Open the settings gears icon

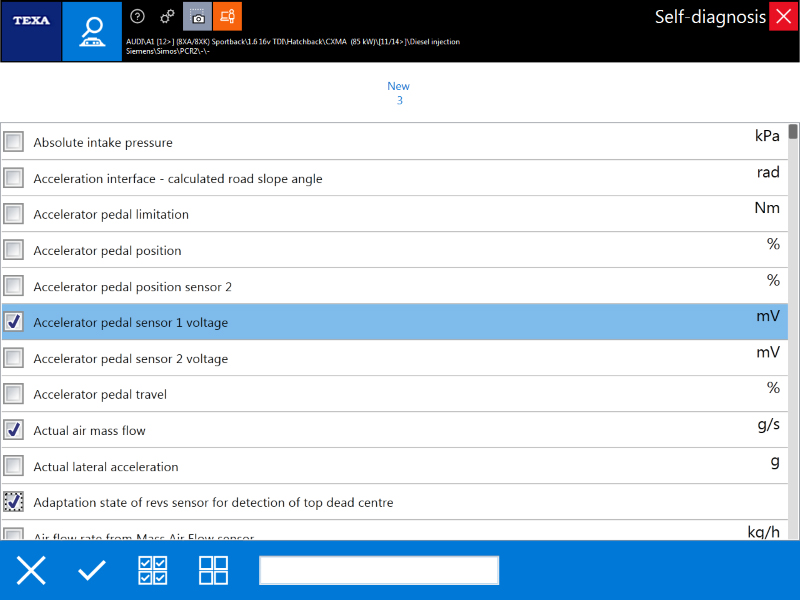pos(167,17)
